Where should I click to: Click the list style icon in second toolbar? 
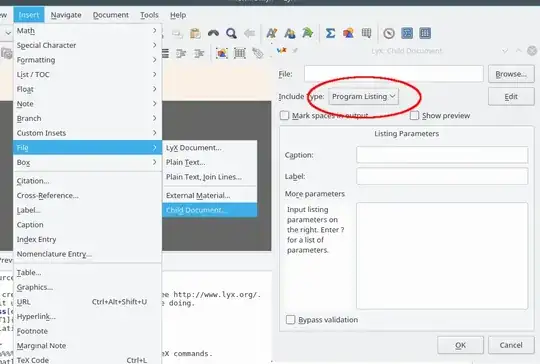(166, 53)
